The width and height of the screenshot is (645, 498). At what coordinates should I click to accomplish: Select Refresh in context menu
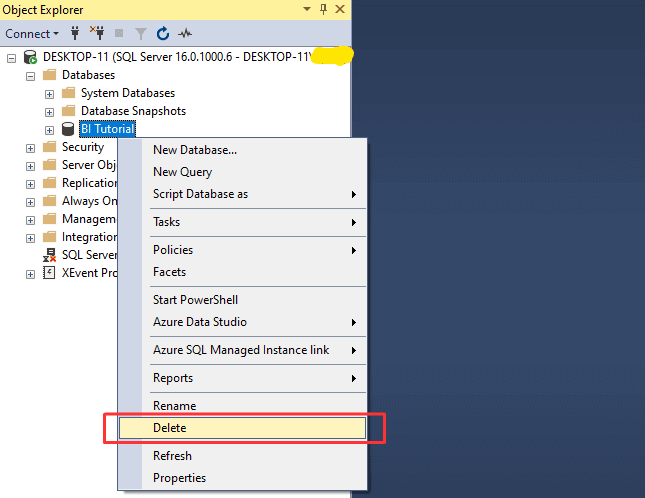pos(242,456)
